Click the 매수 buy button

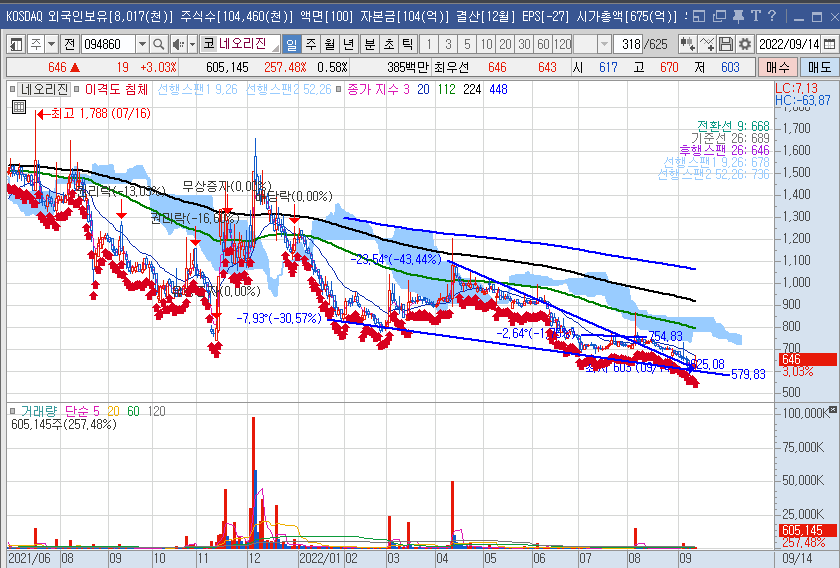point(778,68)
